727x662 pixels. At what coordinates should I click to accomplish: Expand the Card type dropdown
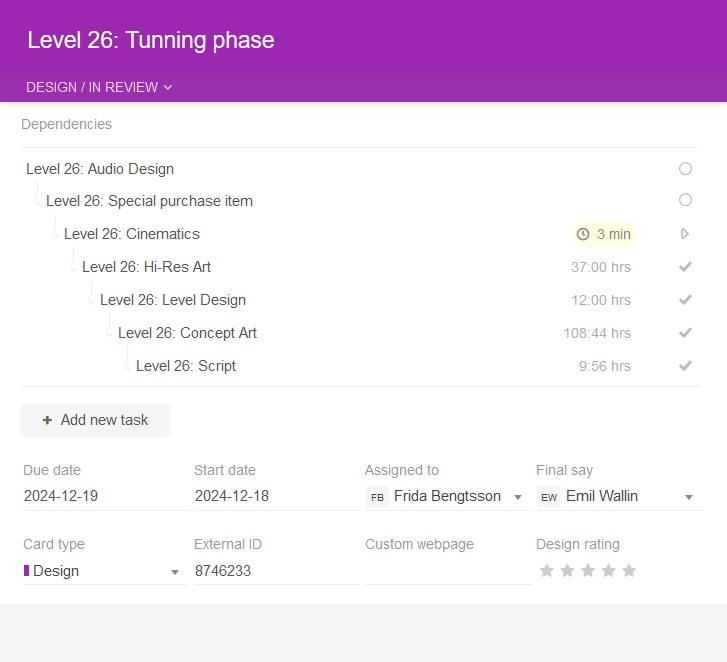[x=175, y=572]
